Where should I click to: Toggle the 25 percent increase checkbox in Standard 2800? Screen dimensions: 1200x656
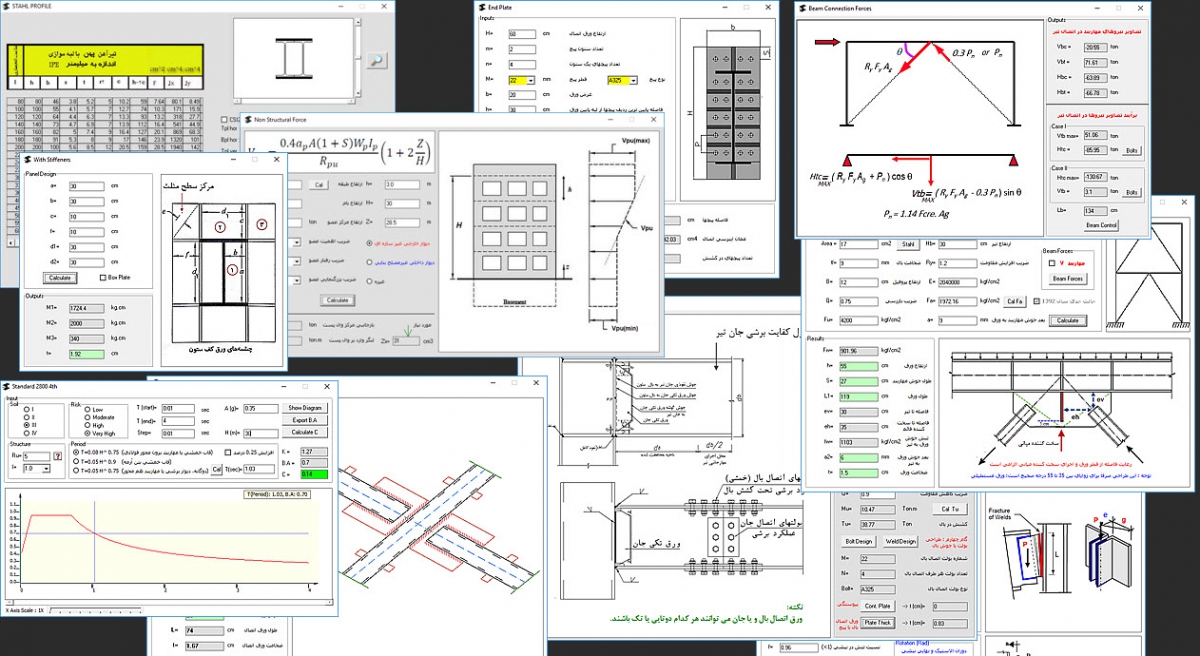click(x=228, y=452)
